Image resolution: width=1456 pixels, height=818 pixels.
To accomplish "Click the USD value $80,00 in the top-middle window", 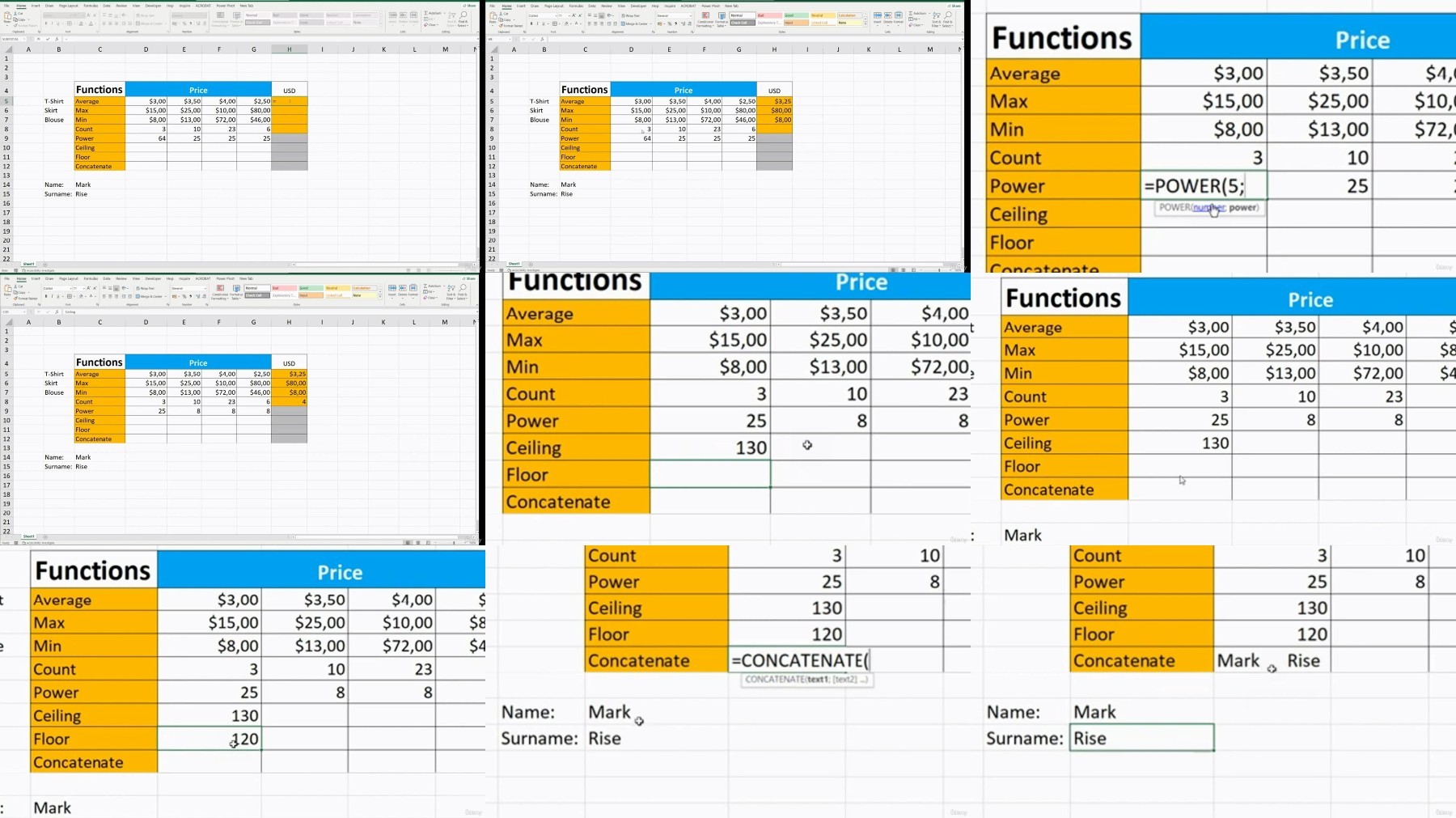I will point(774,110).
